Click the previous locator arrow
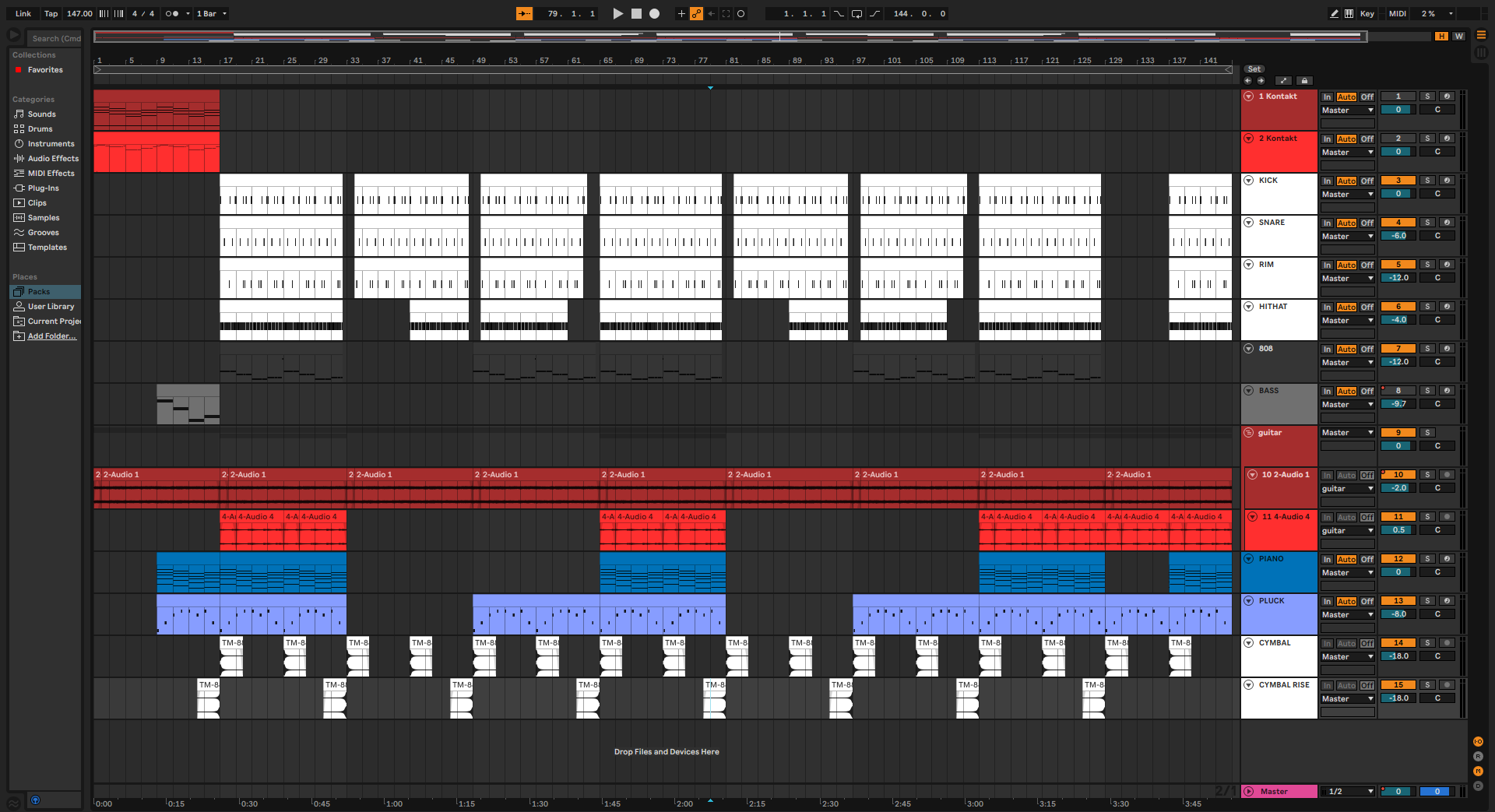This screenshot has height=812, width=1495. 1247,80
